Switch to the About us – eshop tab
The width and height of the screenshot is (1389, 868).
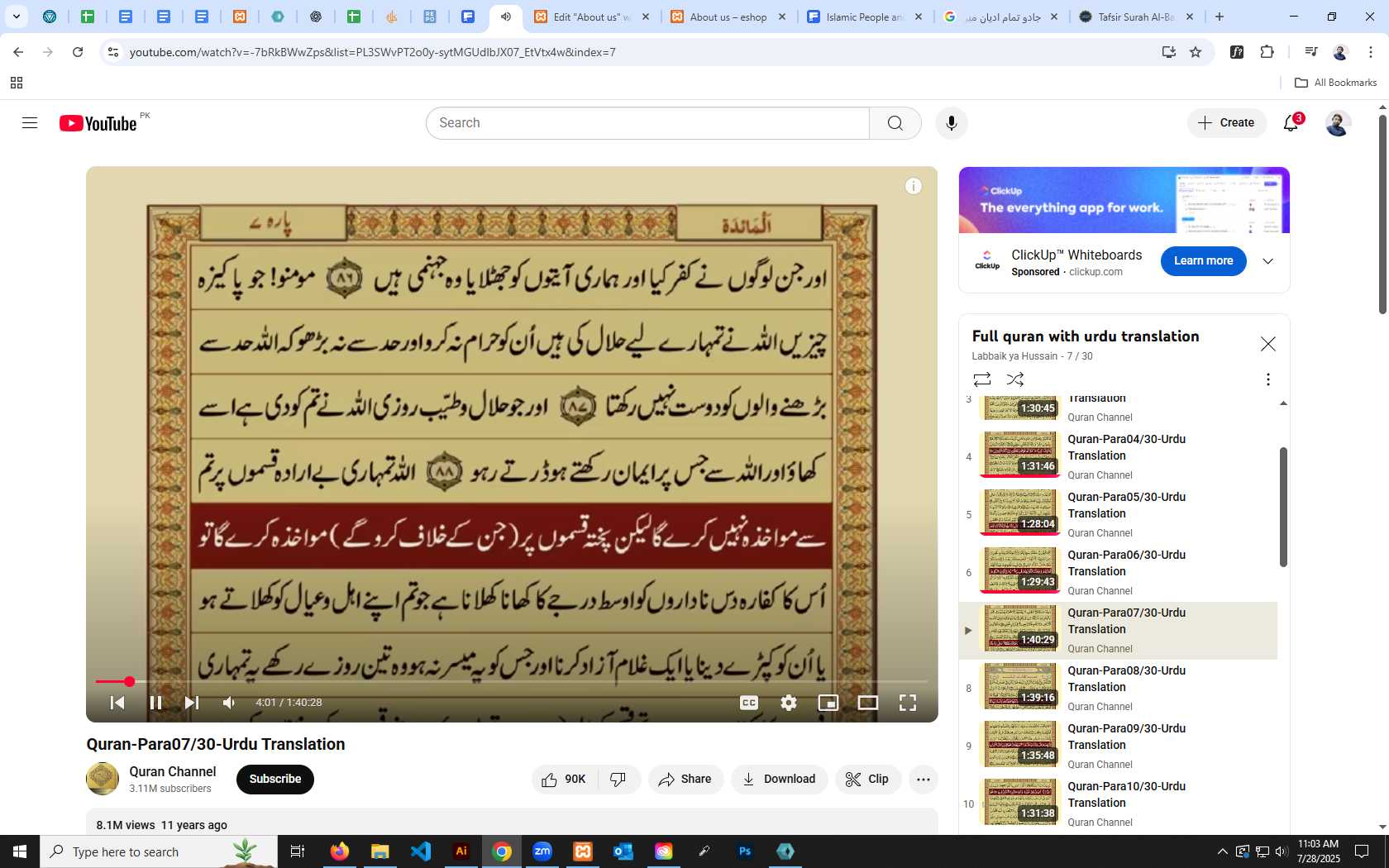point(728,17)
